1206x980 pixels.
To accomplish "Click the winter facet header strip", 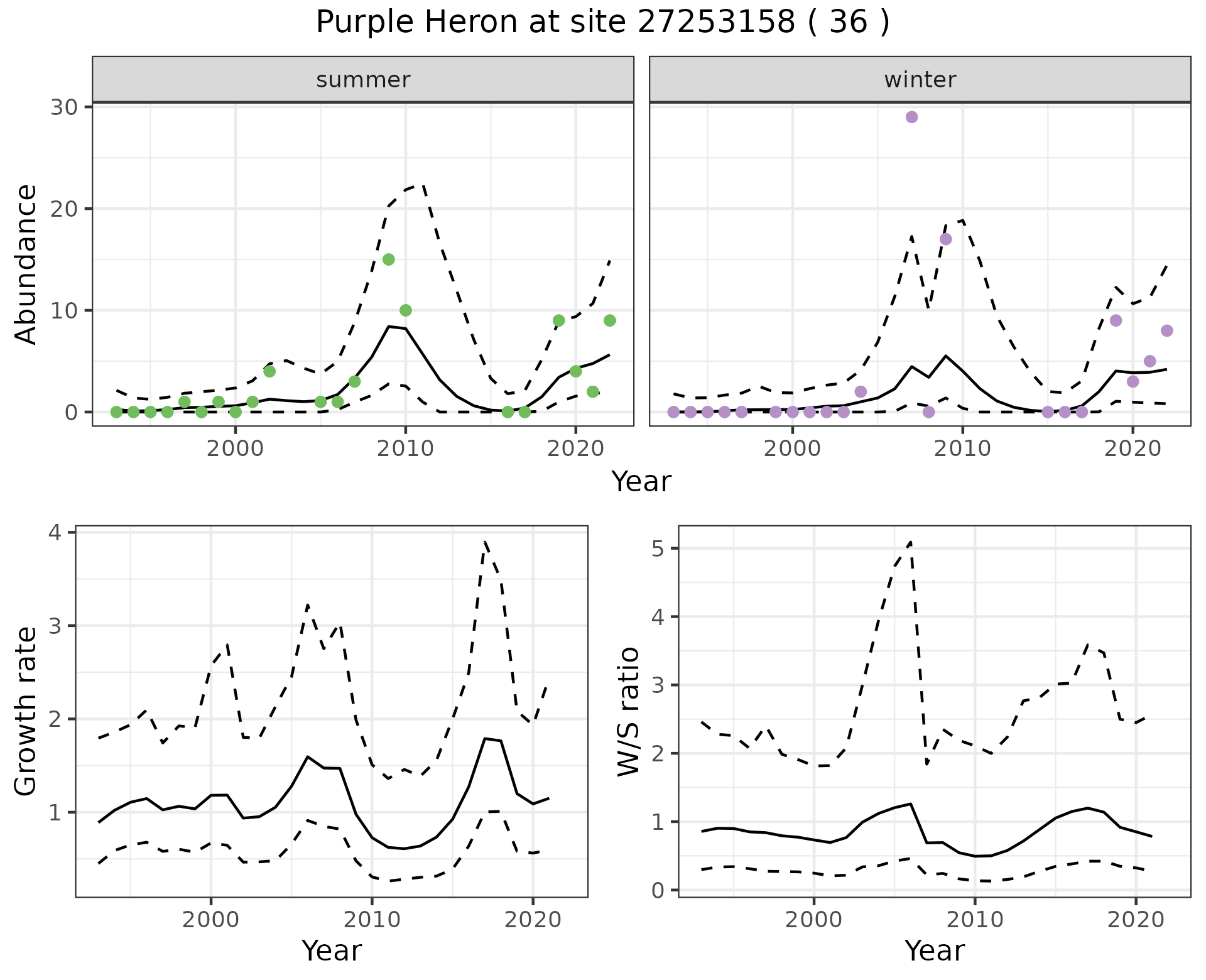I will pos(920,80).
